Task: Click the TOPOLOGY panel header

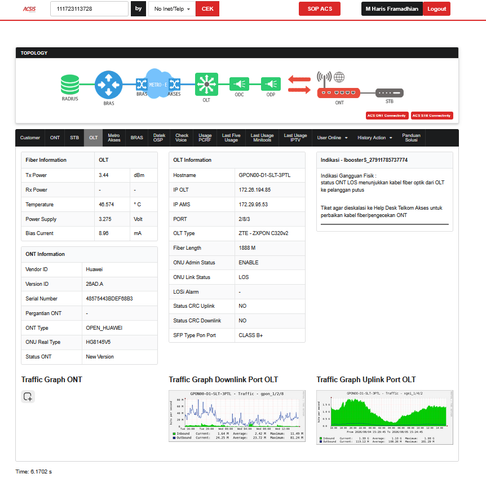Action: tap(237, 53)
